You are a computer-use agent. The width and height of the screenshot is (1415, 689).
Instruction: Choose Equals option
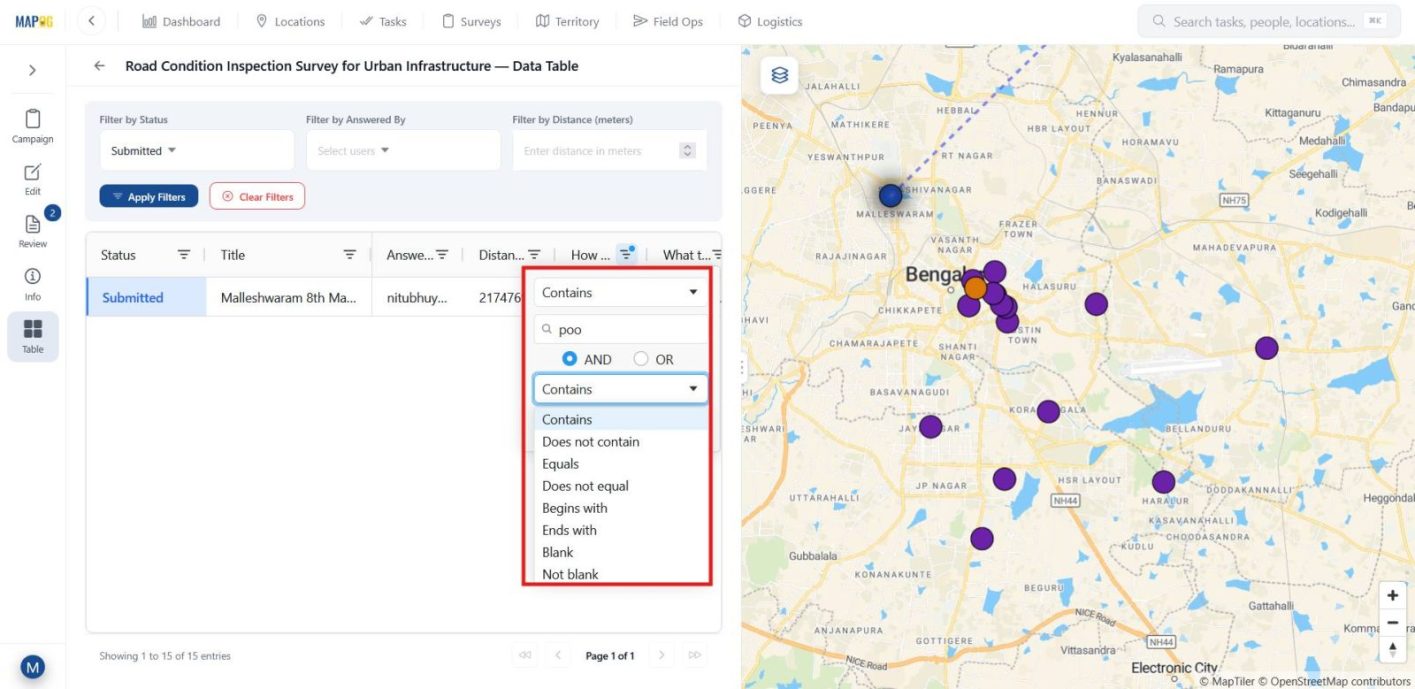click(620, 463)
